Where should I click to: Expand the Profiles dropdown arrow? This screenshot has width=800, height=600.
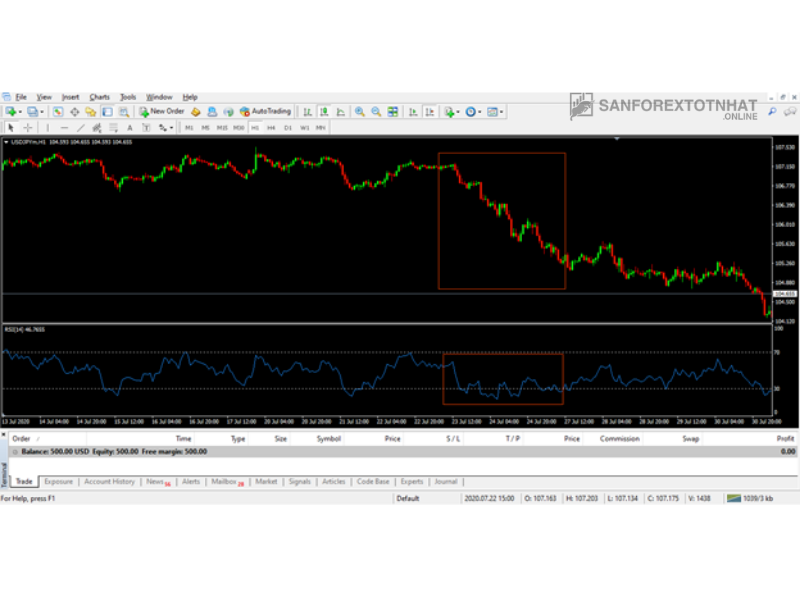point(42,112)
